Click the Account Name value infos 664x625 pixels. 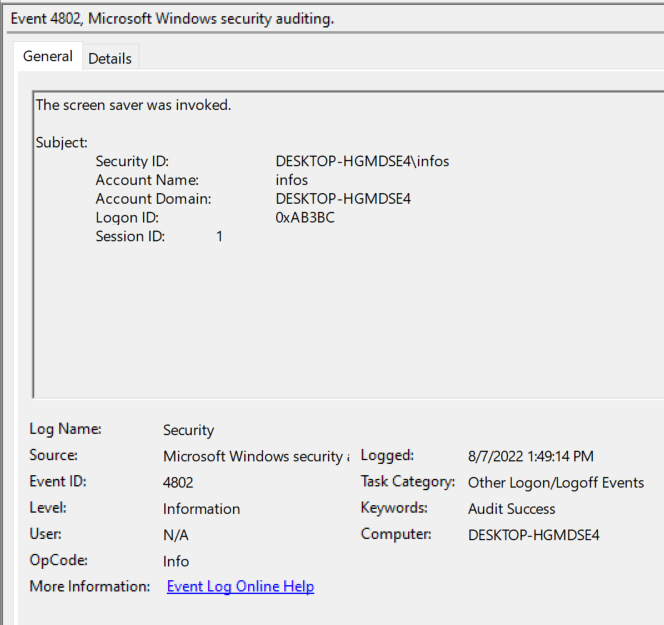292,180
